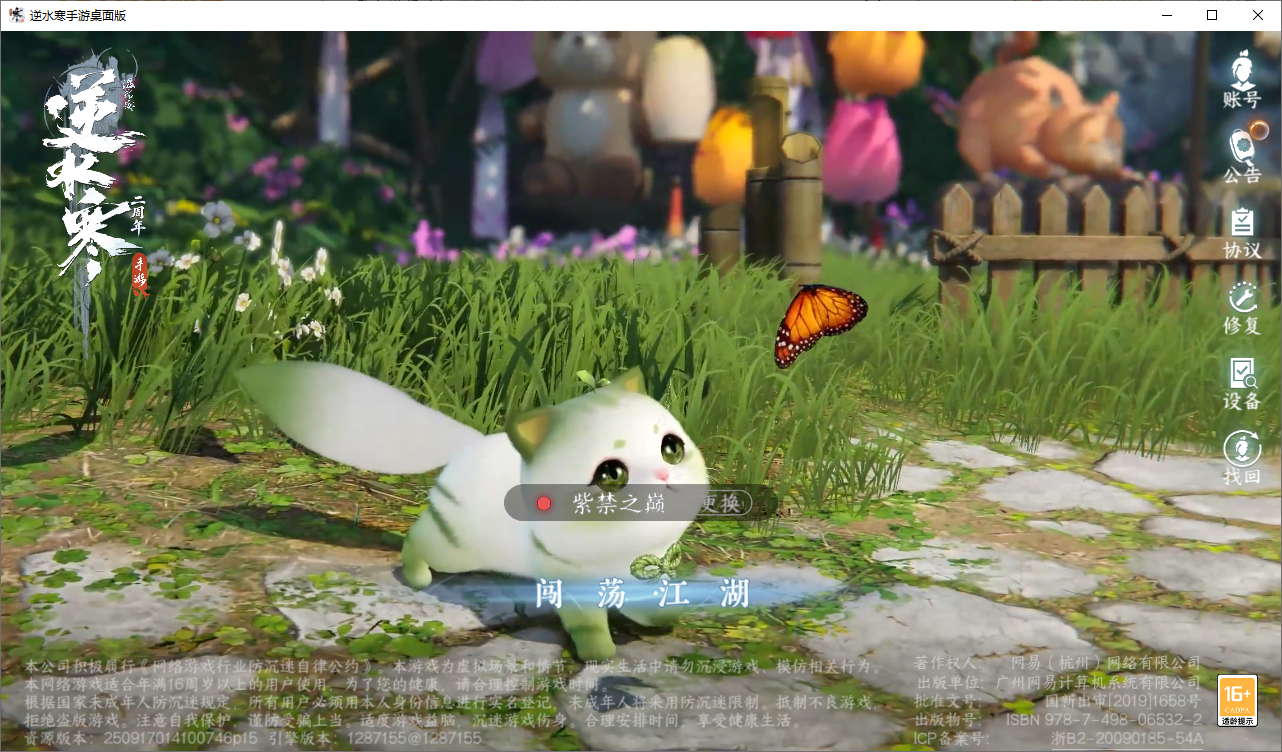Click the publisher 广州网易计算机系统有限公司

(1097, 682)
